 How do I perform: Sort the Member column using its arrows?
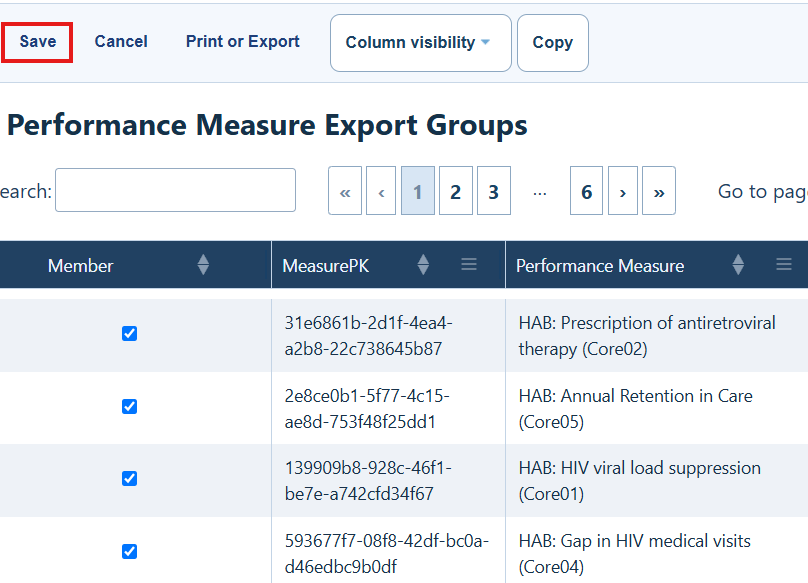[x=203, y=264]
